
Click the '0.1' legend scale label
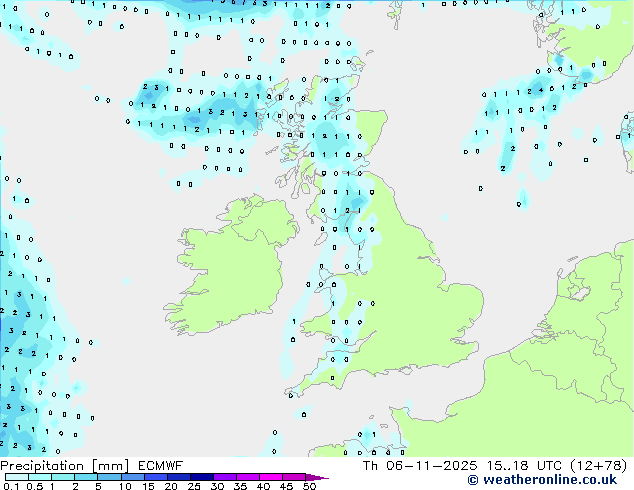(11, 486)
